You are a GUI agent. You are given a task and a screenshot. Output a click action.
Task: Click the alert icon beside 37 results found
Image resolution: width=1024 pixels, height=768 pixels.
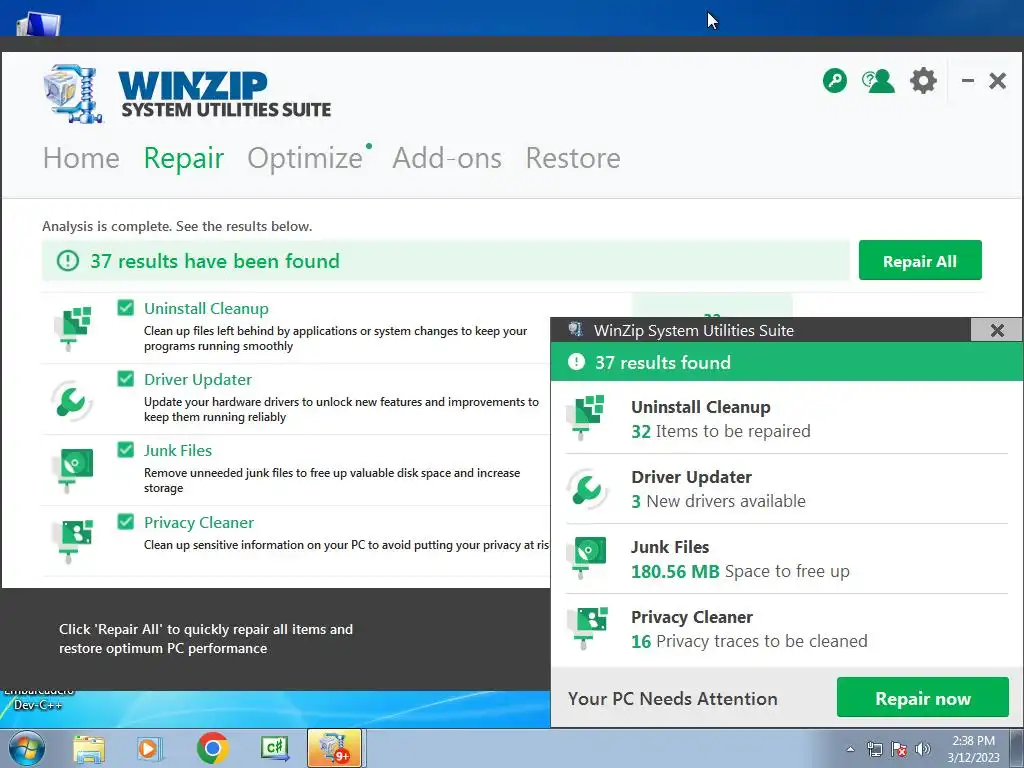576,362
